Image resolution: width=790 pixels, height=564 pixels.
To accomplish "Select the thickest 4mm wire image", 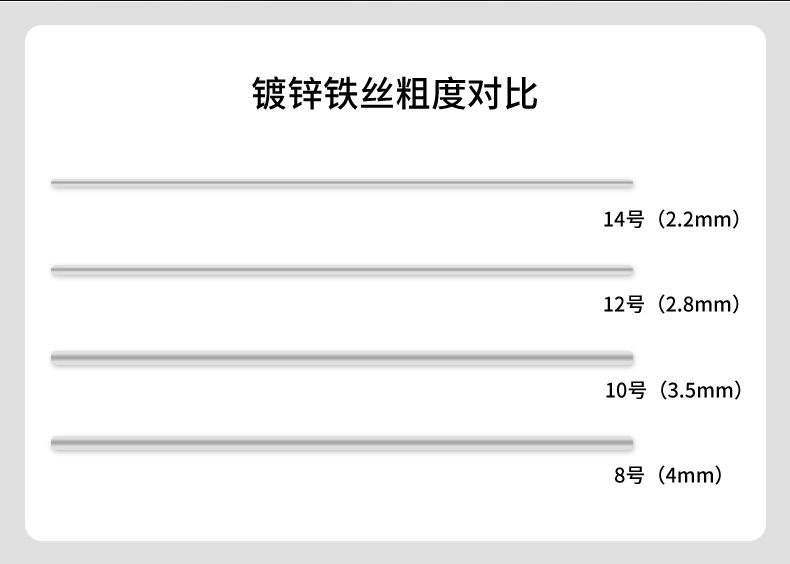I will coord(342,441).
